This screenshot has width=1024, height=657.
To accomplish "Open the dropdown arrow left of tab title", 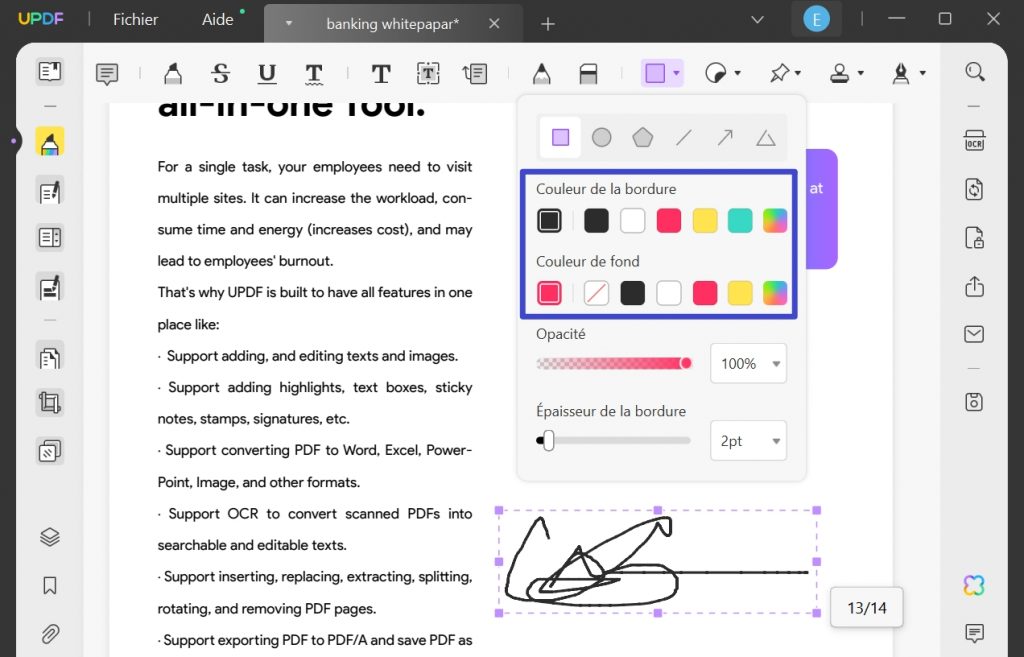I will coord(288,24).
